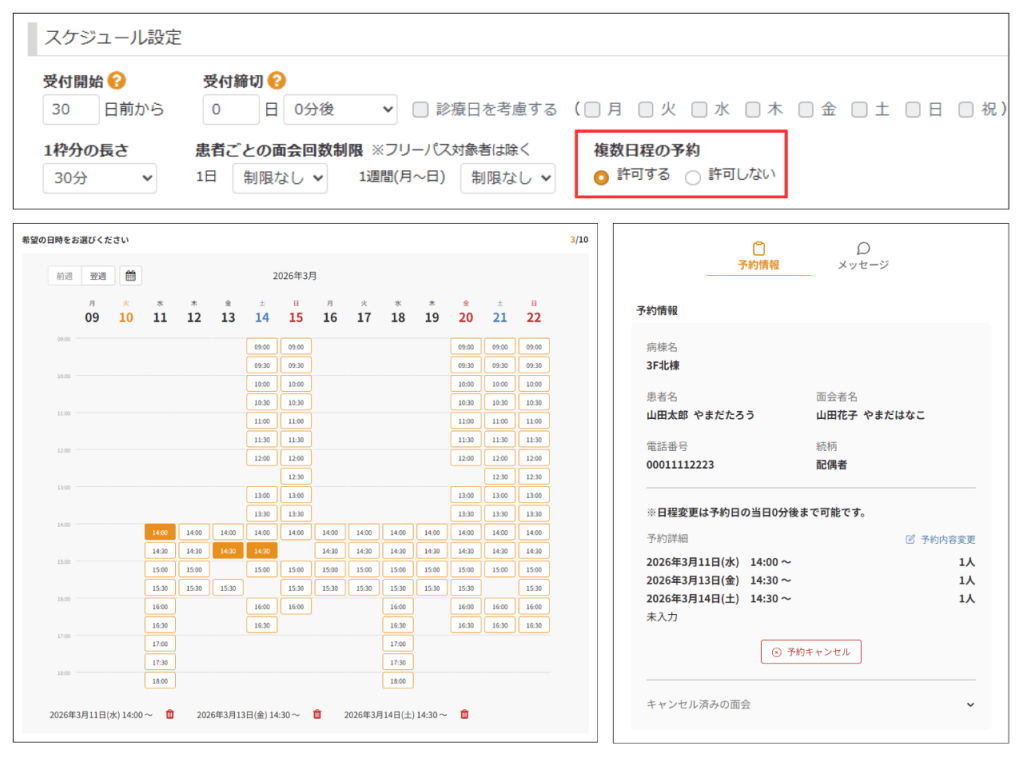
Task: Click the 受付開始 days input field
Action: 71,110
